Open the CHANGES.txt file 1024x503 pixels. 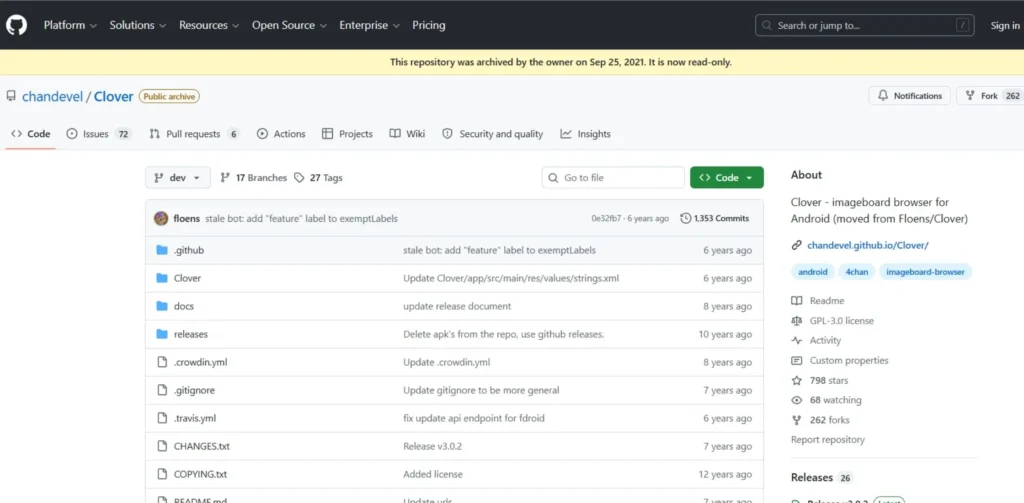pos(202,446)
